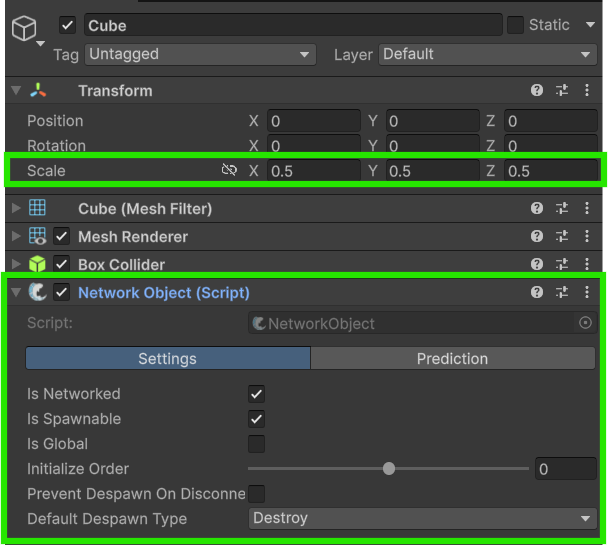Expand the Box Collider foldout
This screenshot has height=545, width=608.
click(16, 264)
